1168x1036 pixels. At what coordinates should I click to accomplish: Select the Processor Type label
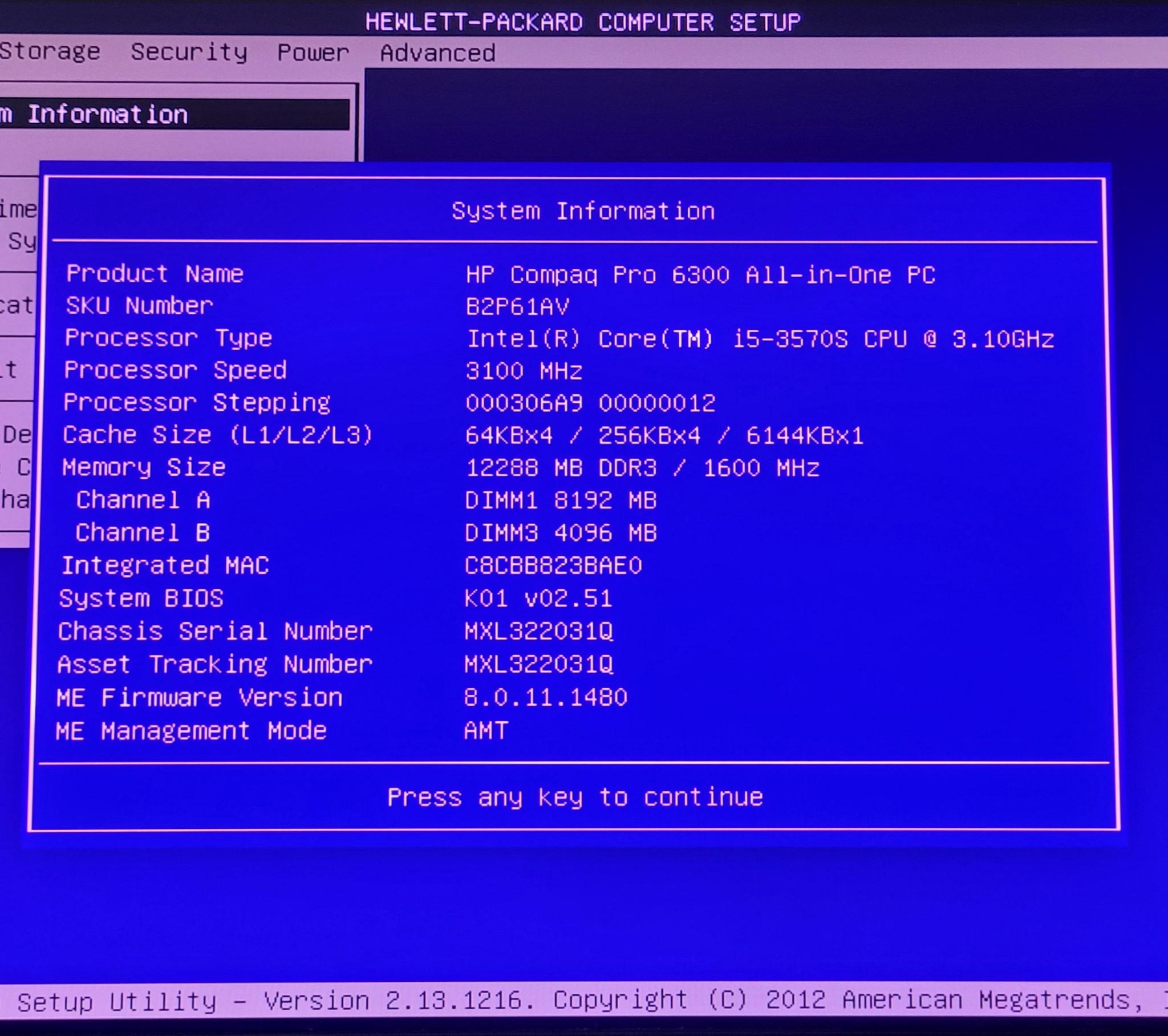[169, 338]
